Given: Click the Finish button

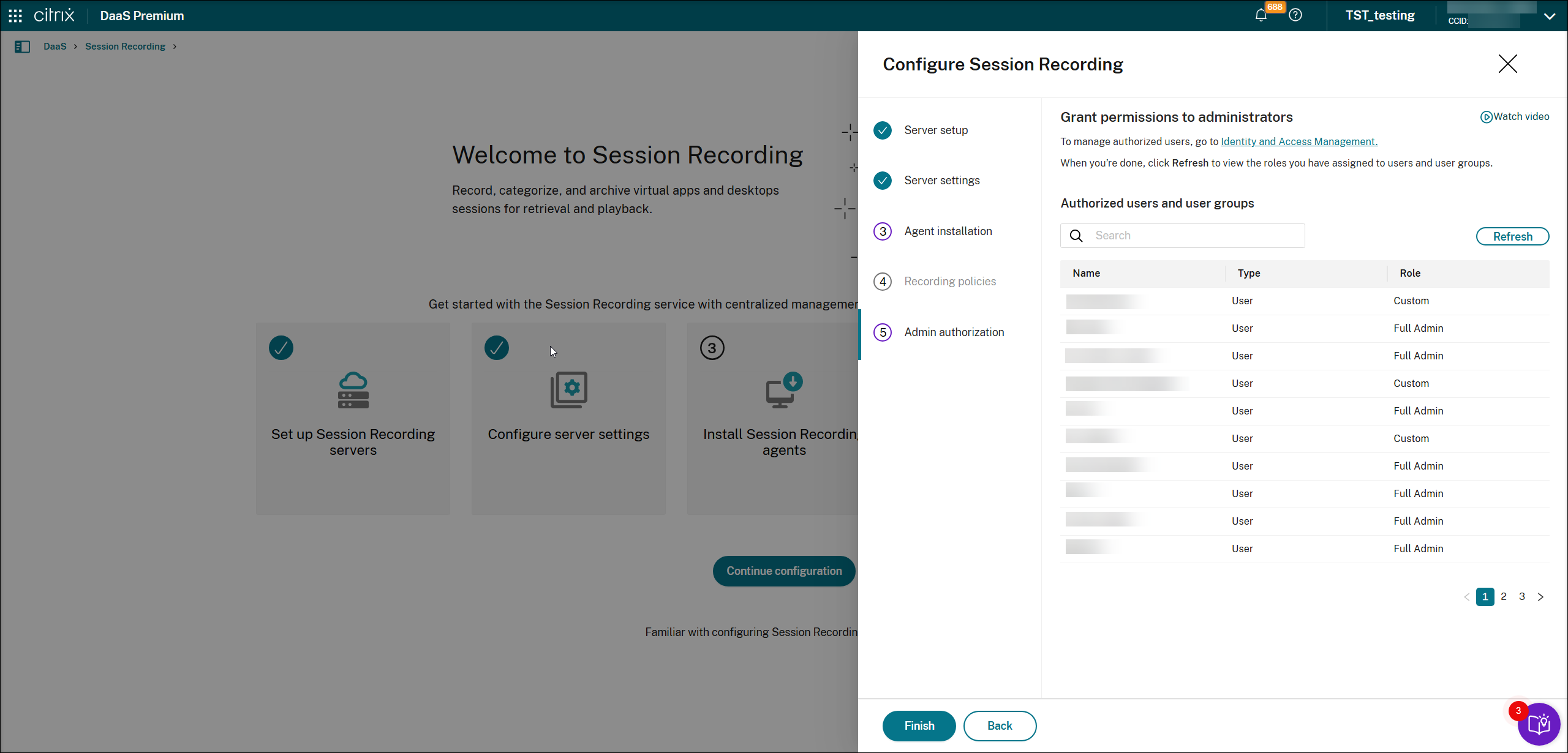Looking at the screenshot, I should click(x=919, y=725).
